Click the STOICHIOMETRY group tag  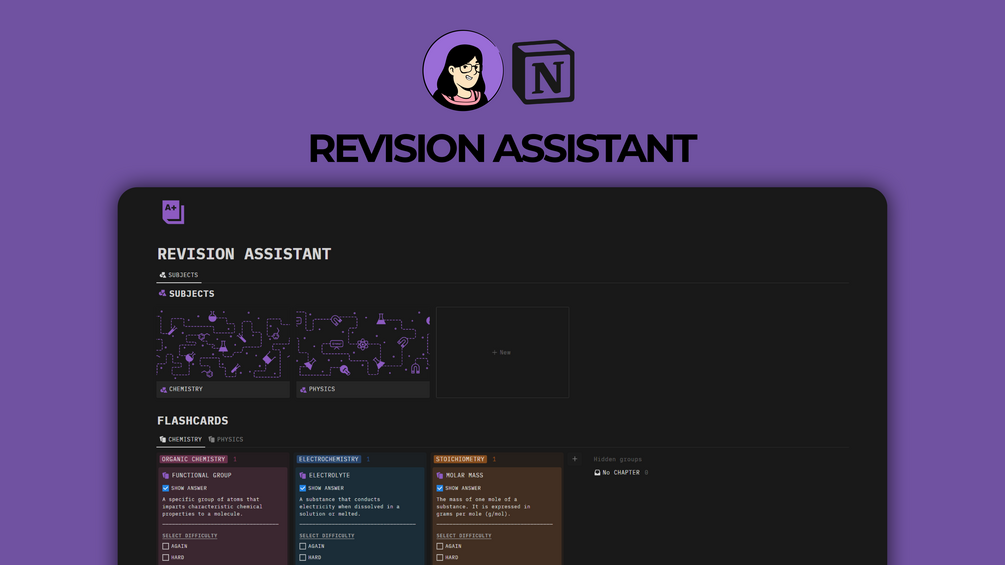(460, 459)
